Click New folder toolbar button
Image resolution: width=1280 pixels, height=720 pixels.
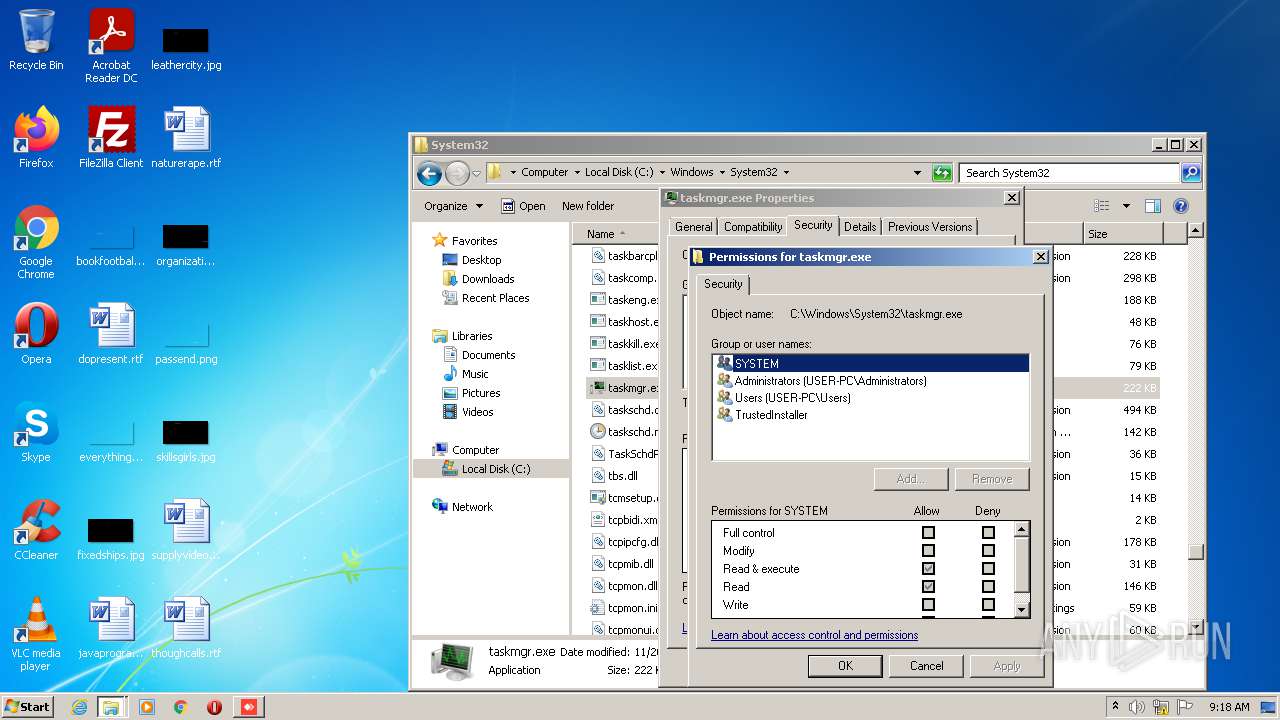point(588,206)
